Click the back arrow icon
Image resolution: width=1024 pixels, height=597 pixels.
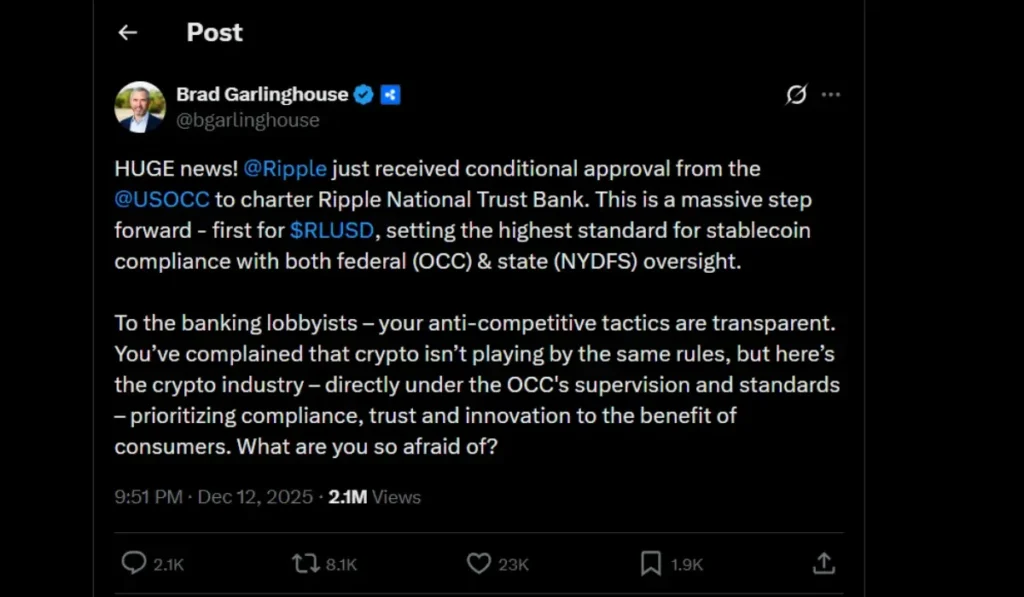127,32
